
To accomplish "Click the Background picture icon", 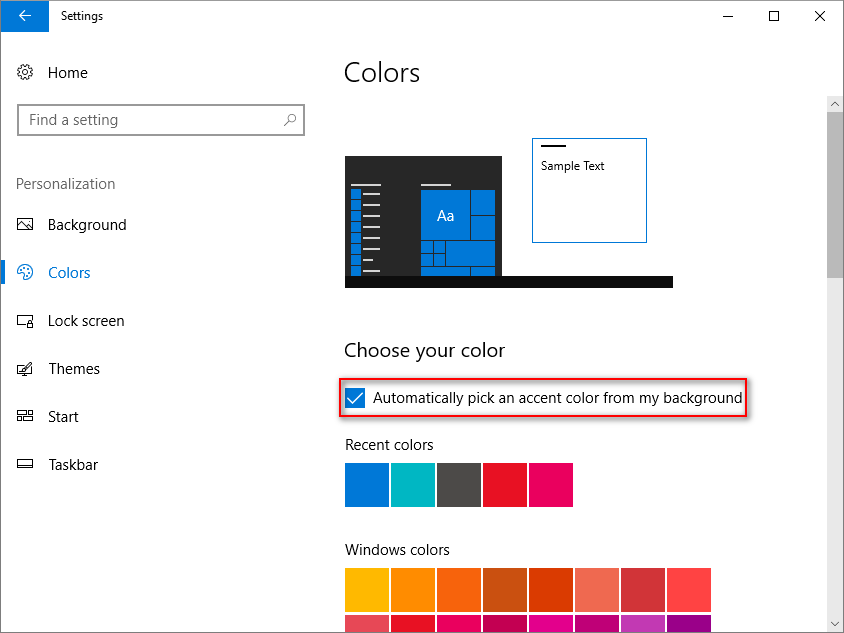I will coord(26,225).
